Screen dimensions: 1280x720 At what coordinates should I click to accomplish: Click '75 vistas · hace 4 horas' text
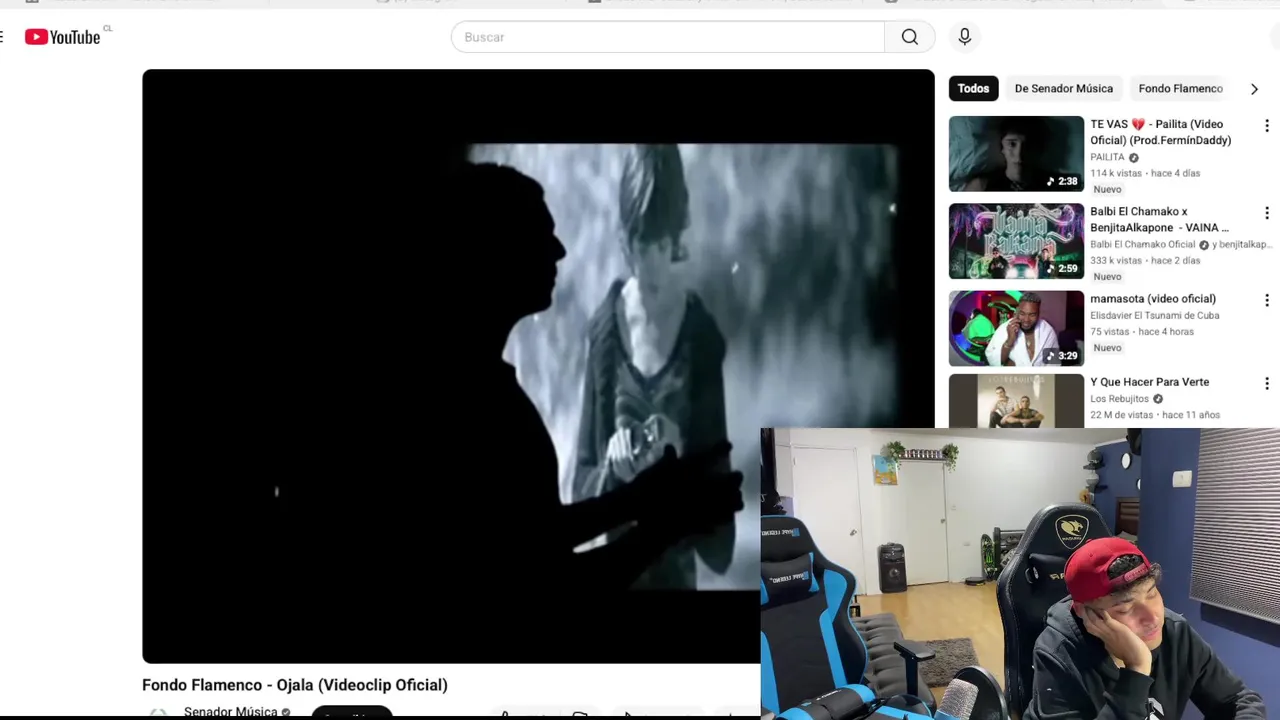tap(1141, 331)
